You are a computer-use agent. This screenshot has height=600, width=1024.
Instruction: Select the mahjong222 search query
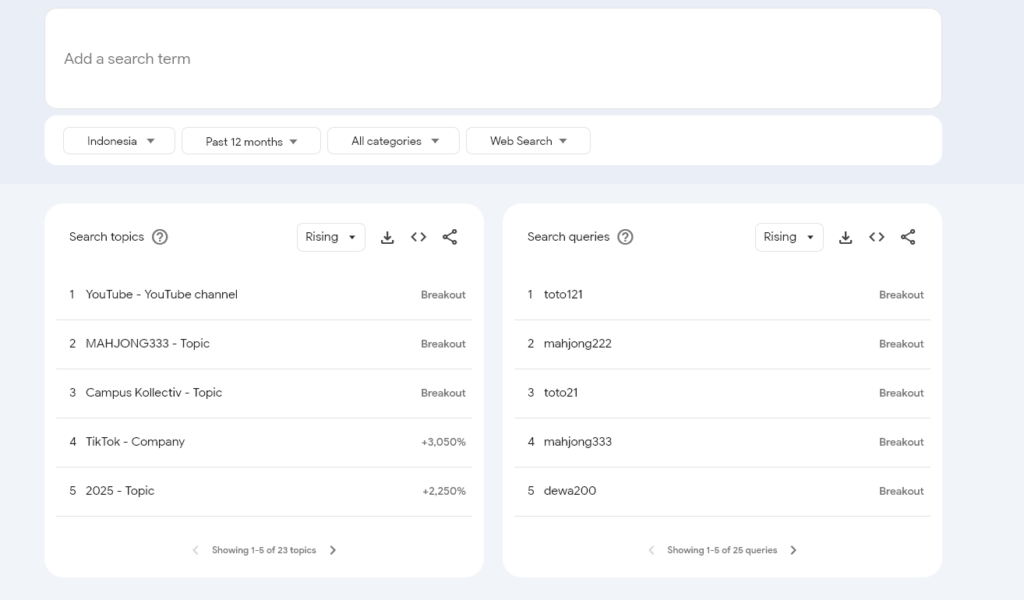[x=577, y=344]
